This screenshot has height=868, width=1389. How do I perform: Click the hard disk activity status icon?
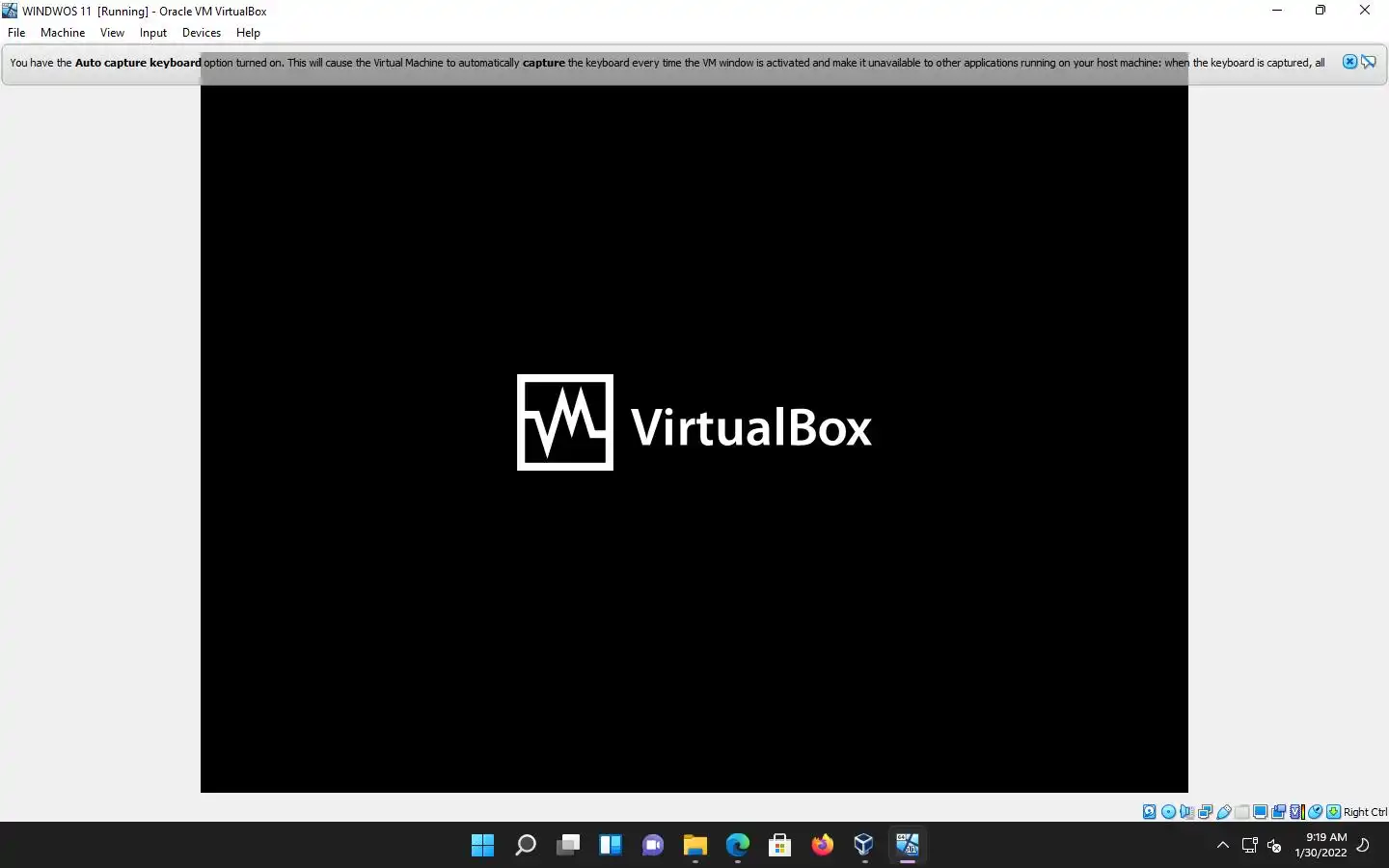tap(1150, 812)
